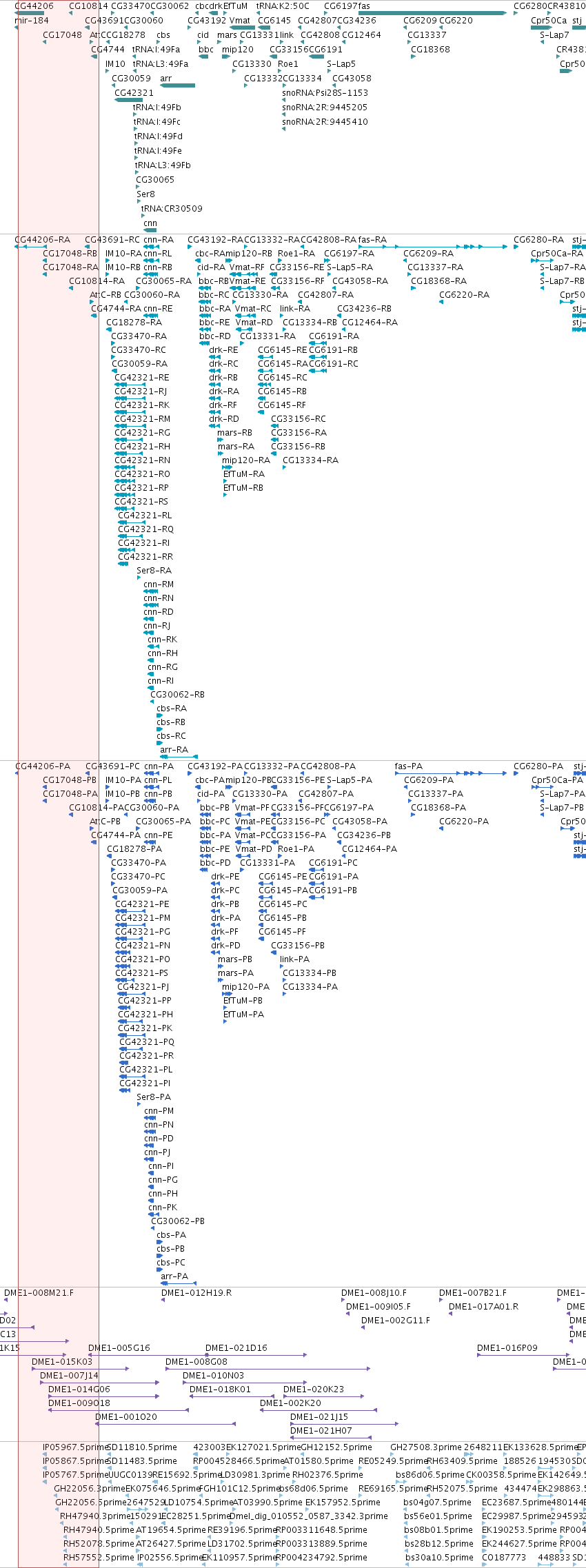Select the fas gene span bar

click(432, 13)
